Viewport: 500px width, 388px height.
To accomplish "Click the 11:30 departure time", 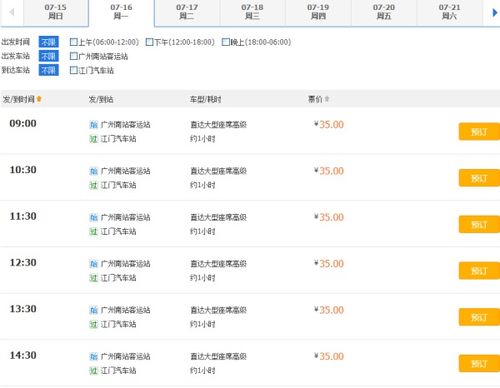I will point(23,216).
